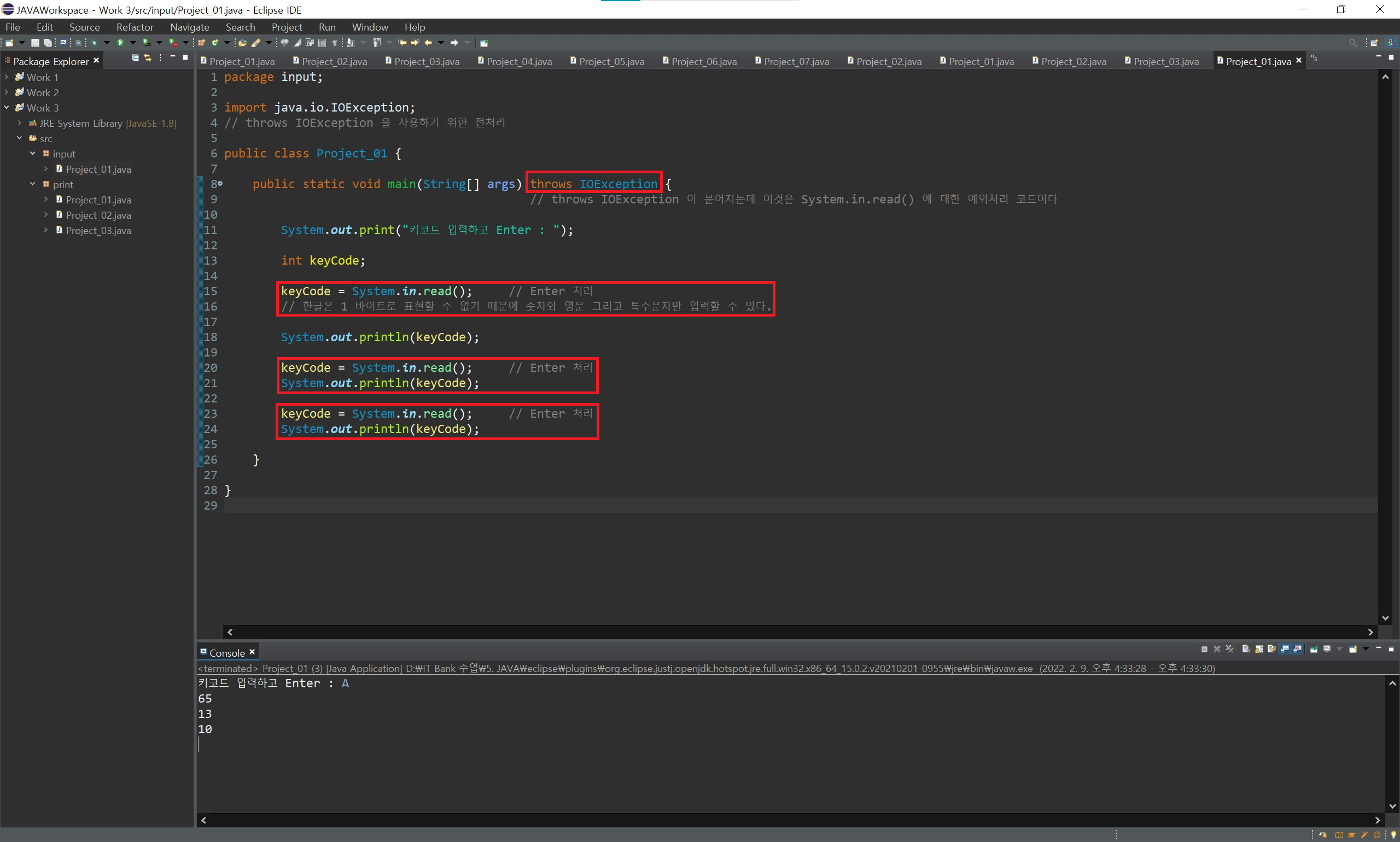Click the editor scroll-down arrow

click(1385, 618)
